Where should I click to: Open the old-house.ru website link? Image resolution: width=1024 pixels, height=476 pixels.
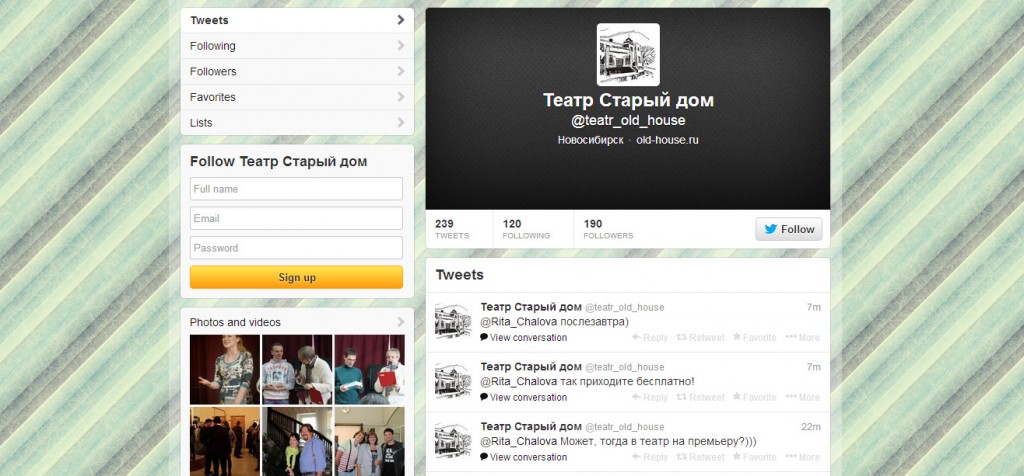pos(667,140)
